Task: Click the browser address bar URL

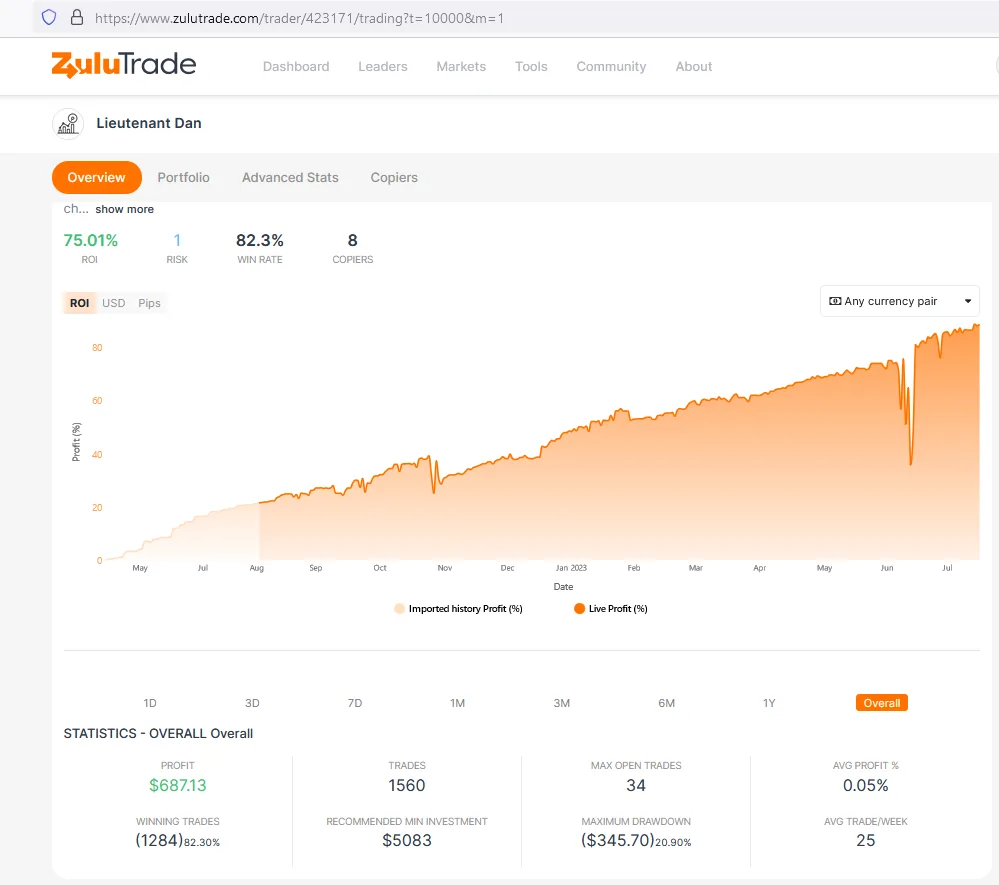Action: tap(299, 18)
